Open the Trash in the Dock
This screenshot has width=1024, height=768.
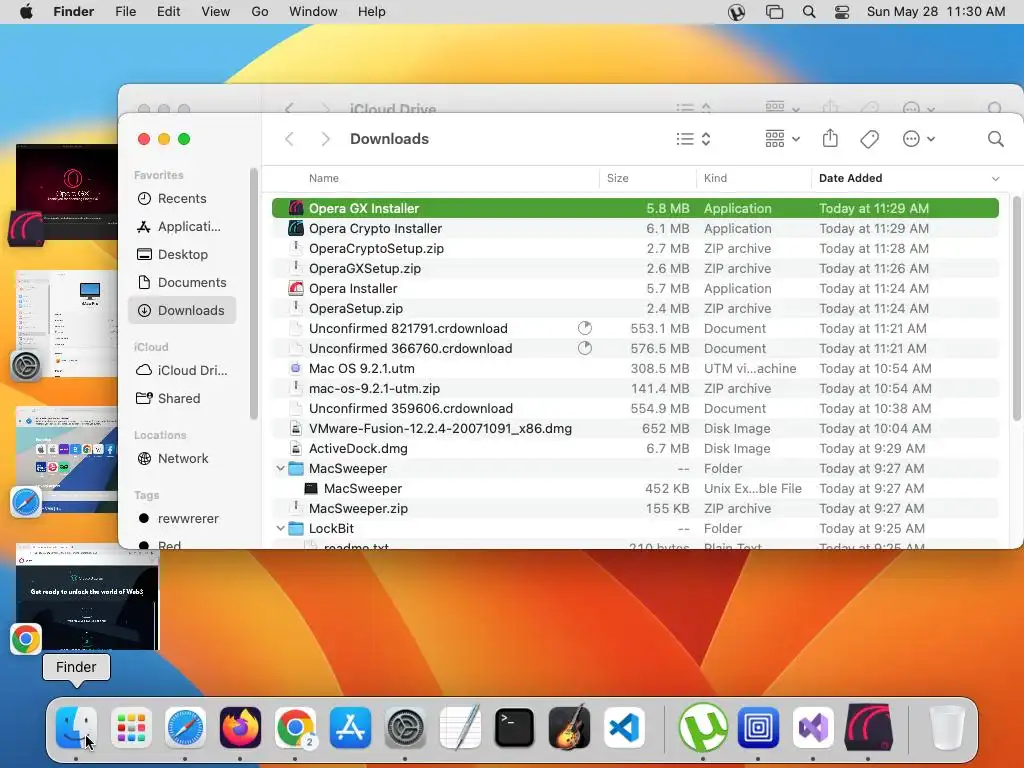coord(946,727)
